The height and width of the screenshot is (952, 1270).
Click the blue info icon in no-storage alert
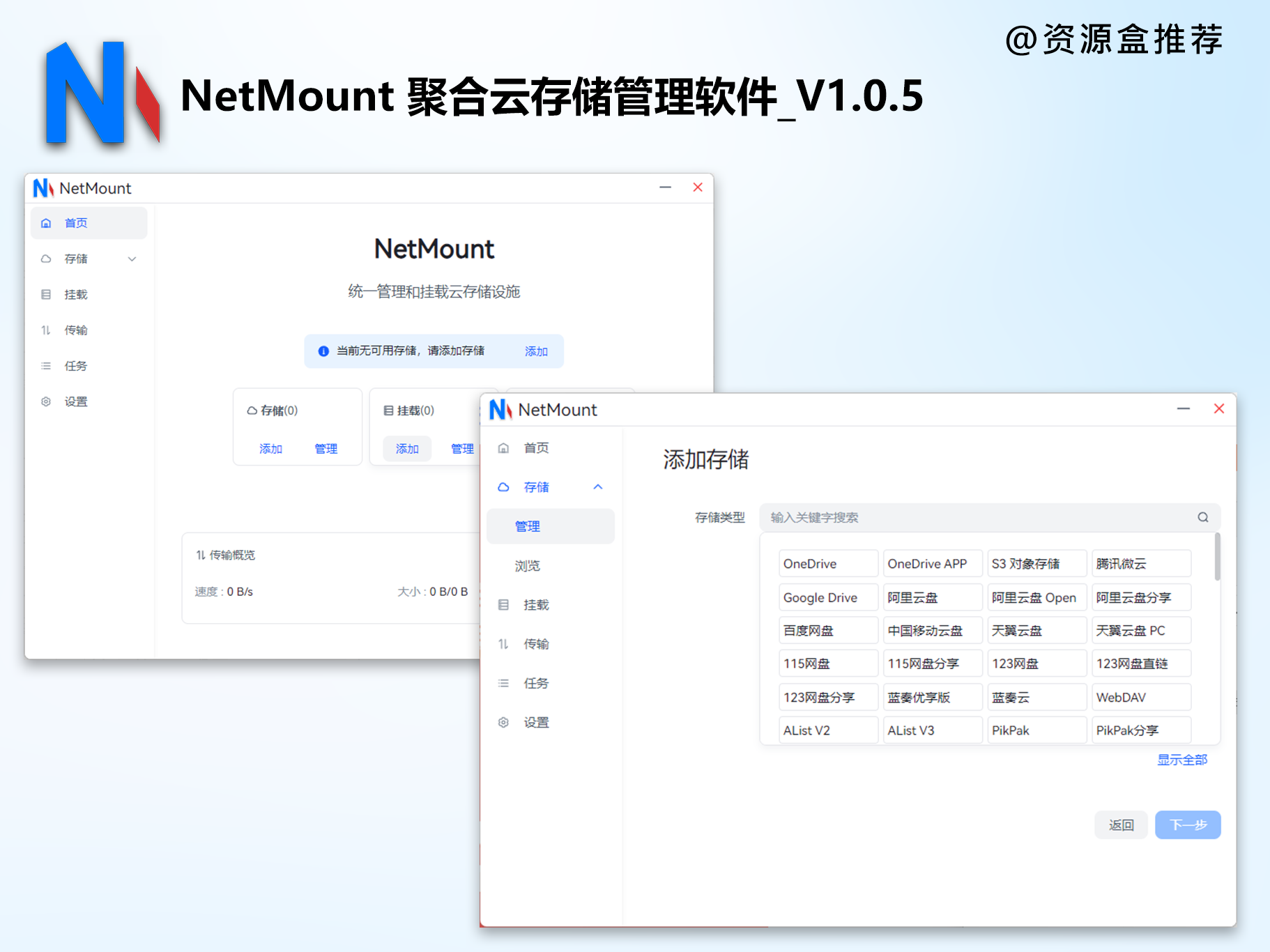(x=323, y=351)
